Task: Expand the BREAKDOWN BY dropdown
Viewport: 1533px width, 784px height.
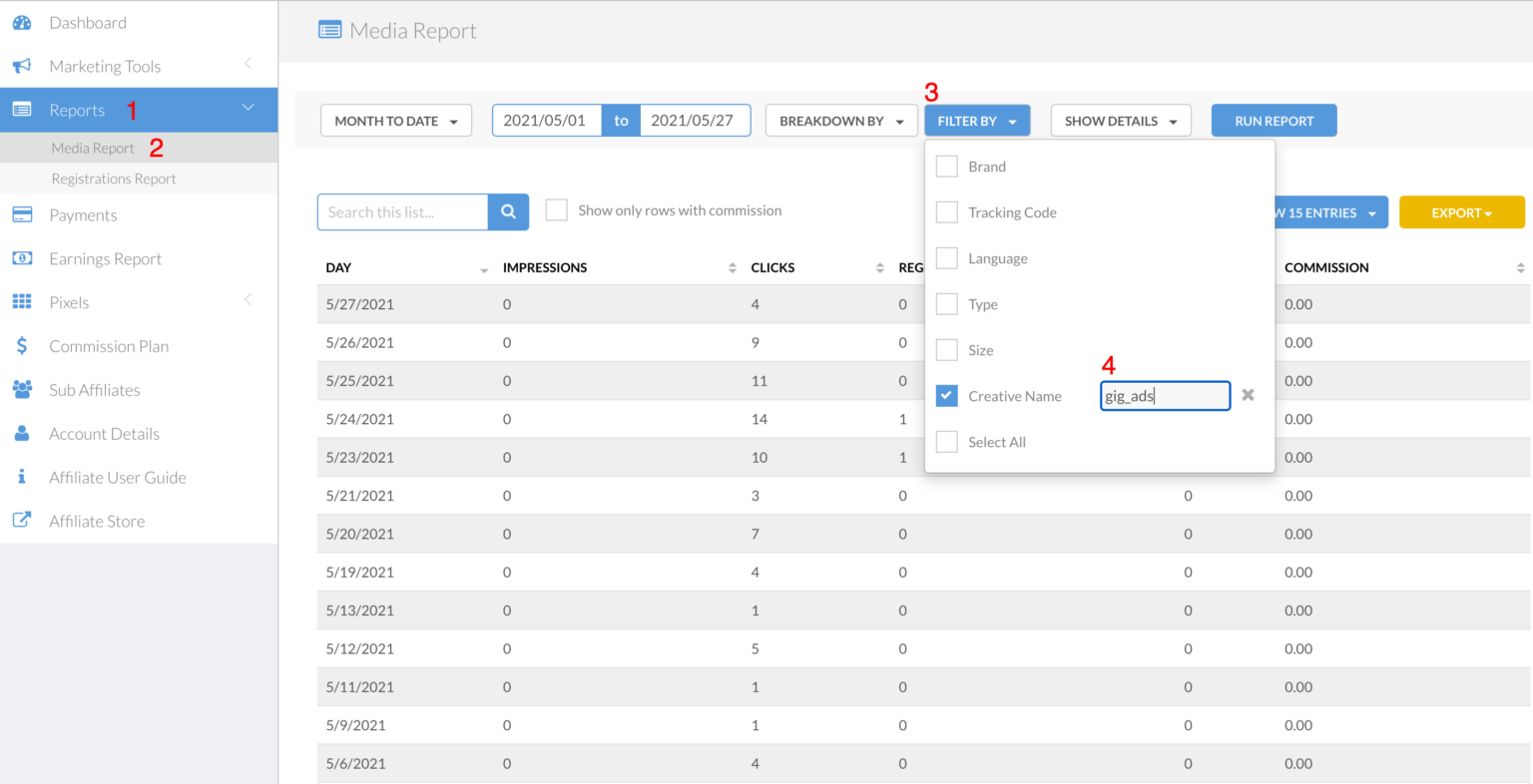Action: click(x=840, y=120)
